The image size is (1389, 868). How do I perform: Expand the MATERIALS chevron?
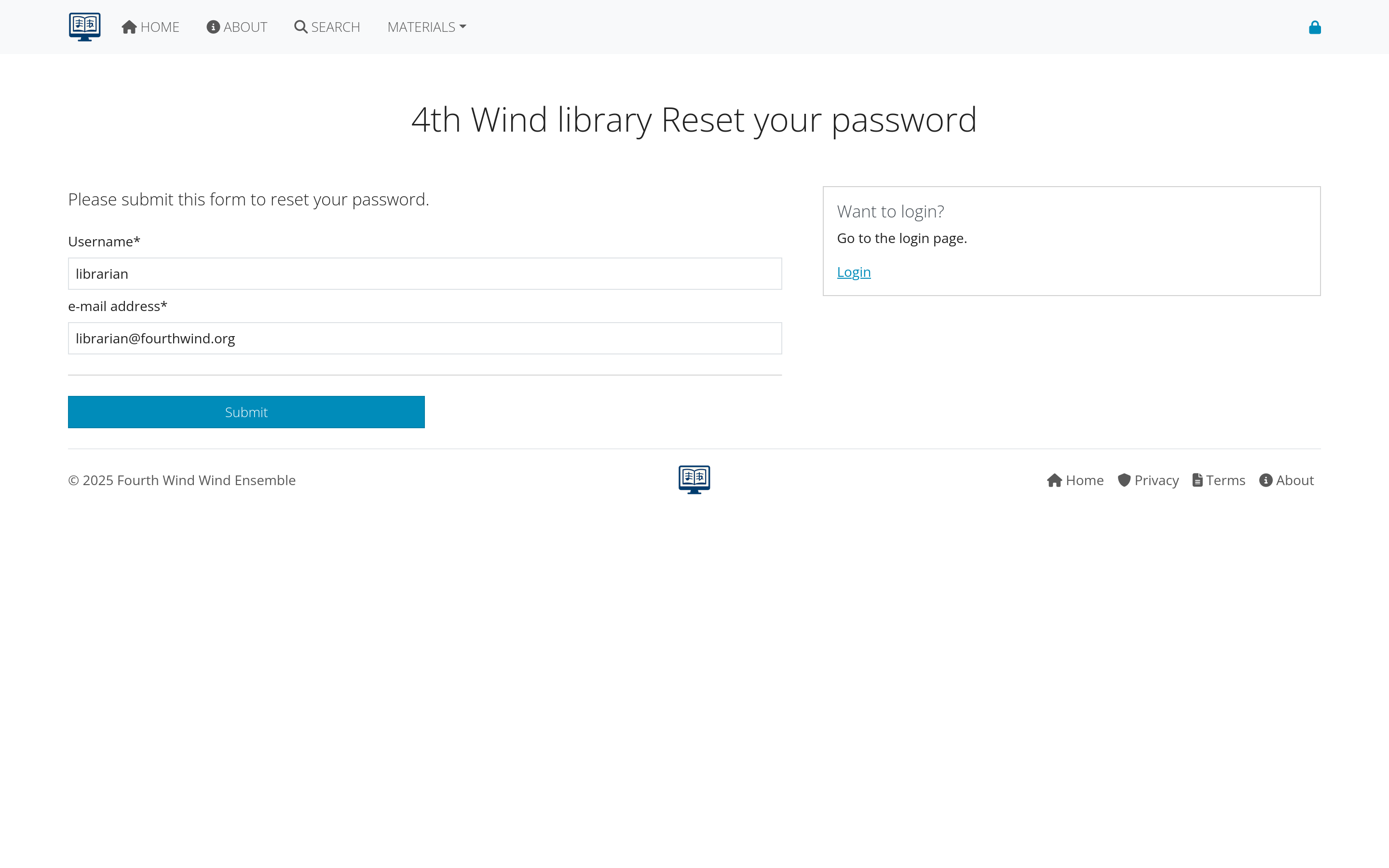(x=463, y=27)
